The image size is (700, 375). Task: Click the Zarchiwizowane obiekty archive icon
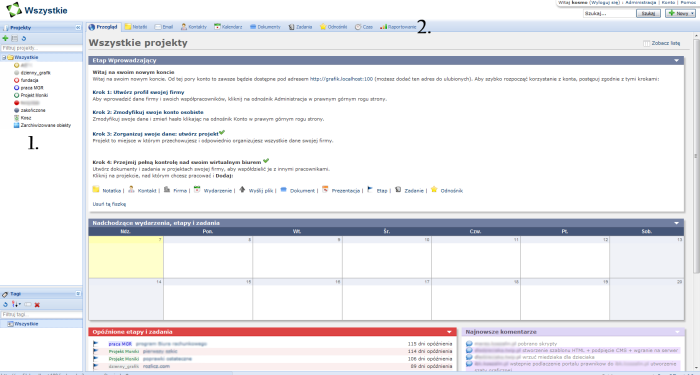[x=17, y=125]
